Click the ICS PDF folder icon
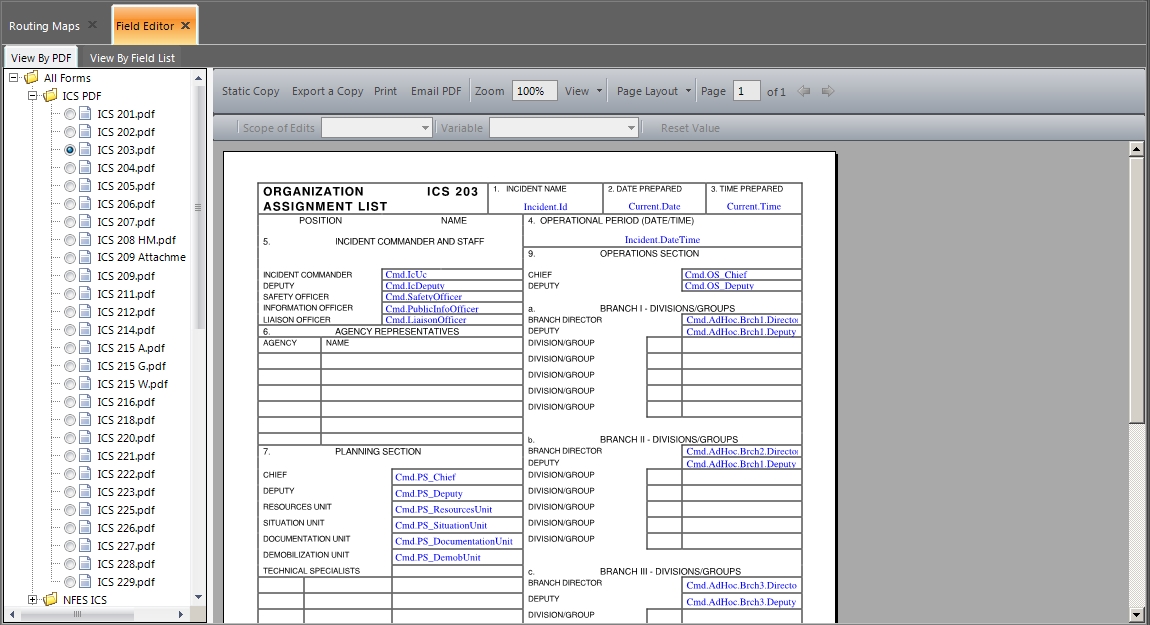1150x625 pixels. point(50,96)
